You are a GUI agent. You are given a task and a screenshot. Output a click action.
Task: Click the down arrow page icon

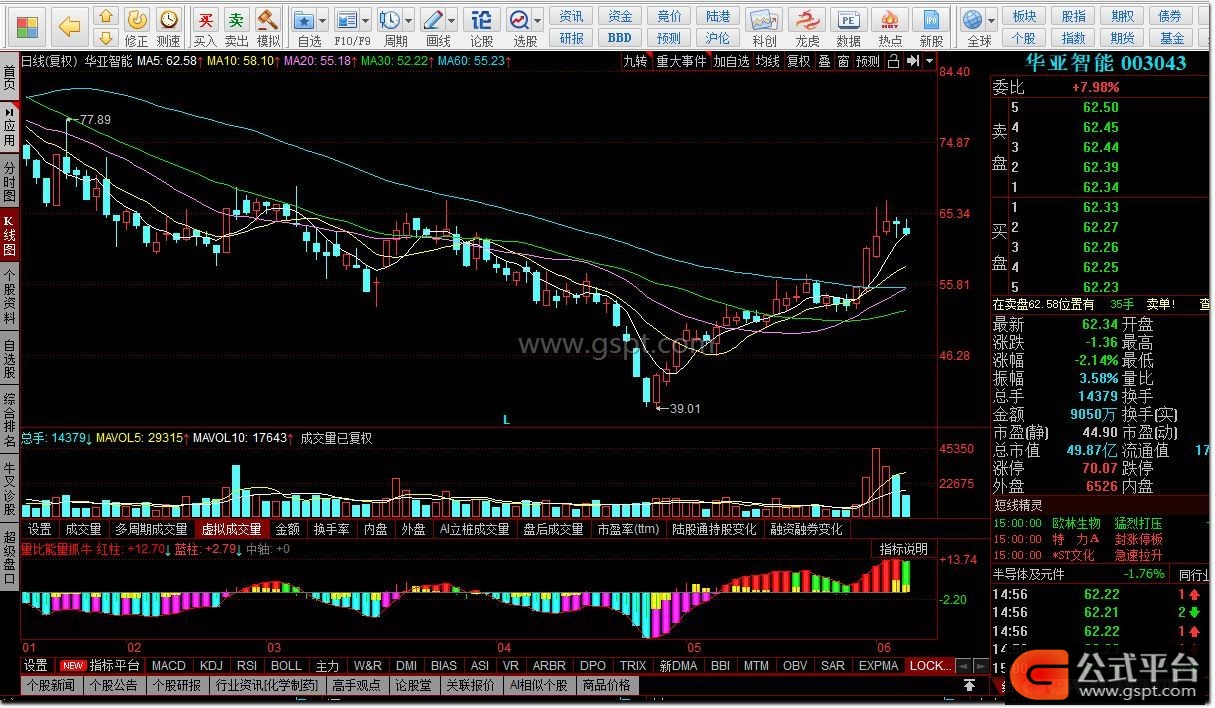(106, 38)
